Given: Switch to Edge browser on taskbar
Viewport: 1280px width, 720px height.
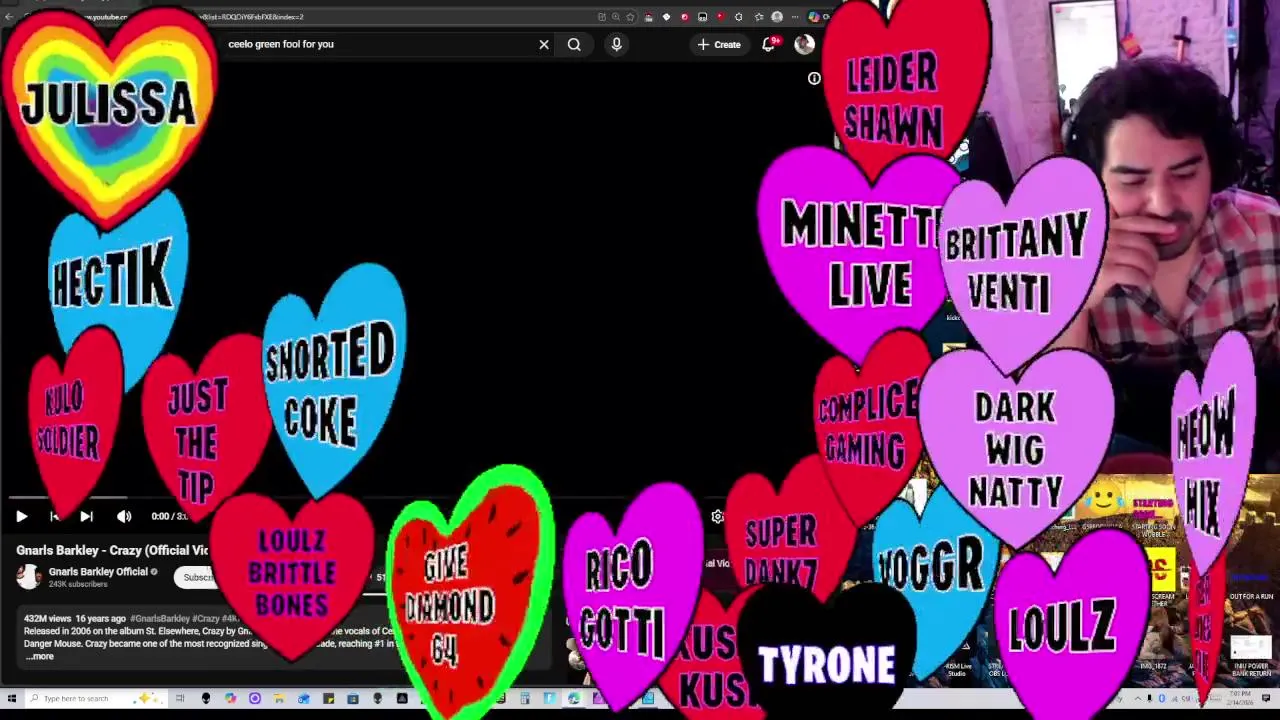Looking at the screenshot, I should [x=573, y=698].
